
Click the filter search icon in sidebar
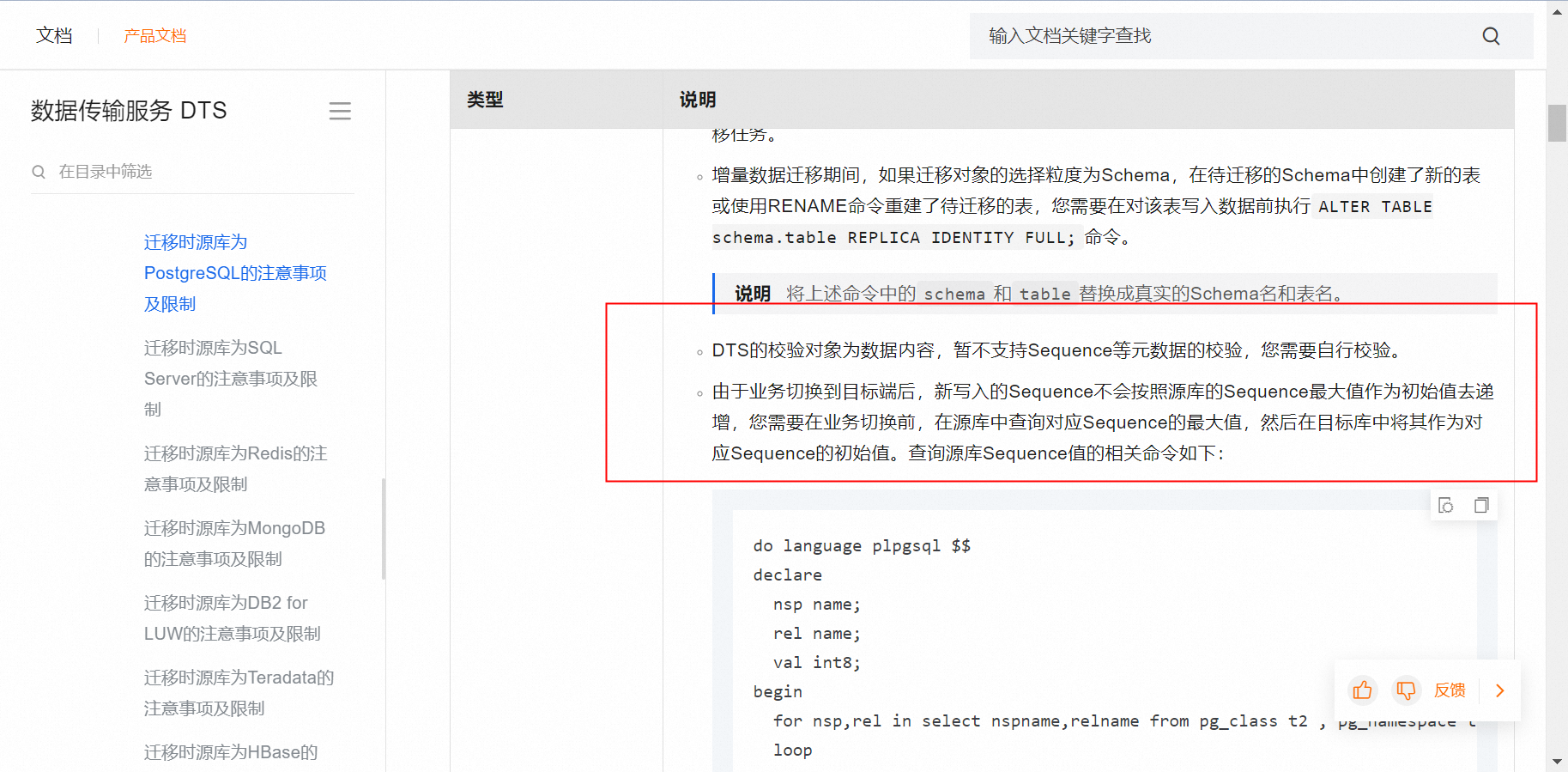39,172
